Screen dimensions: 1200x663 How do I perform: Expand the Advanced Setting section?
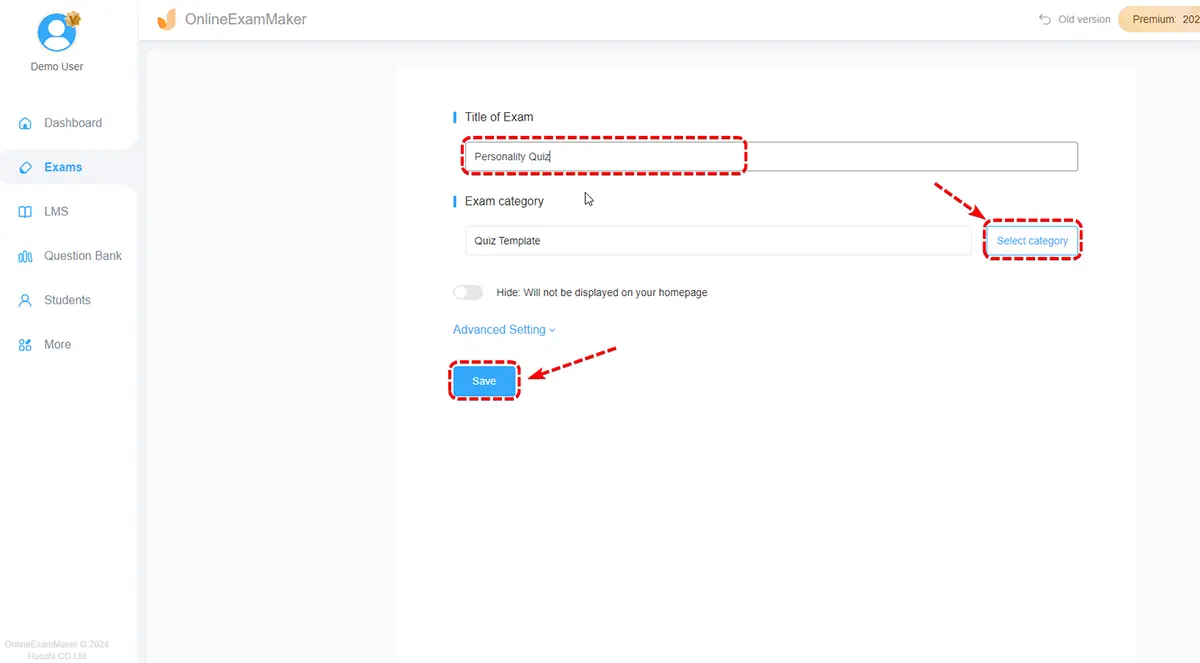click(499, 330)
